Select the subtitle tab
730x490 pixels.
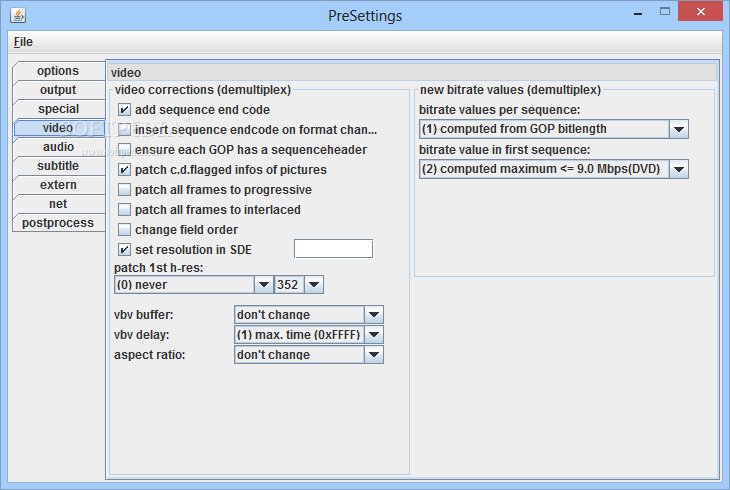point(59,166)
